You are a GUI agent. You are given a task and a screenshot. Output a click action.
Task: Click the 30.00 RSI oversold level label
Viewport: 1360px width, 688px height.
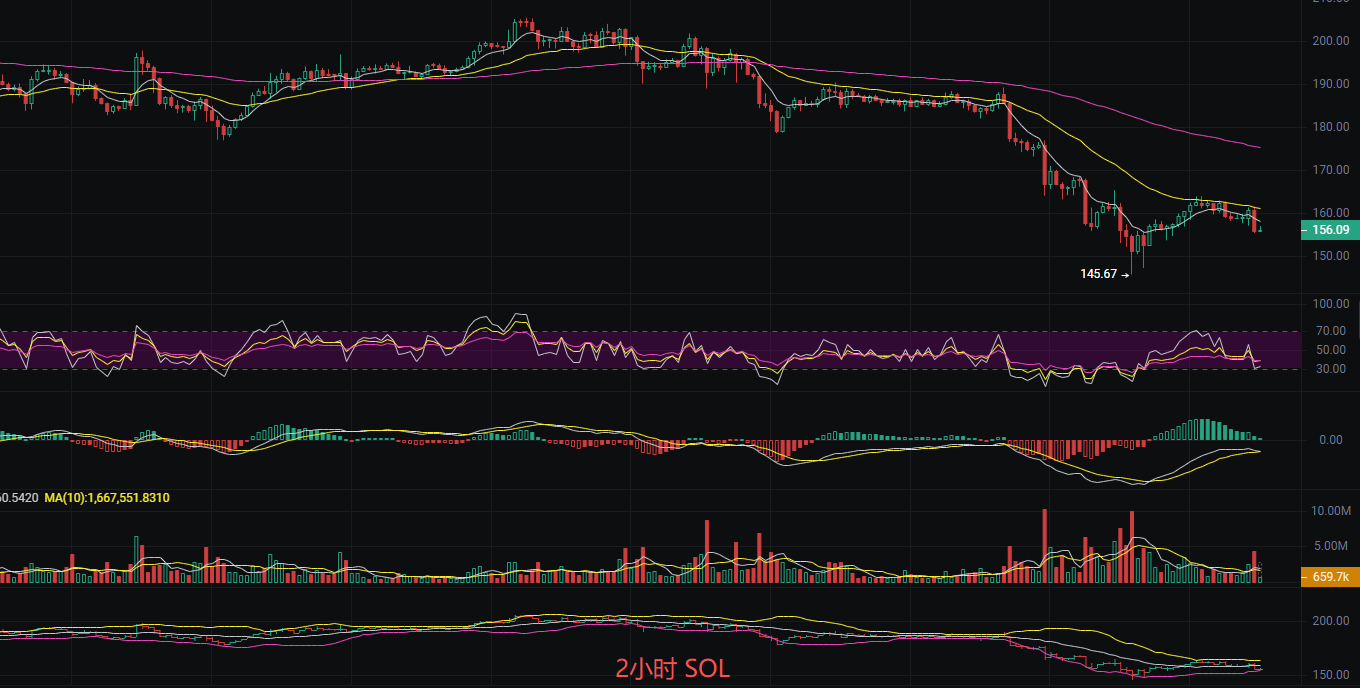1330,369
